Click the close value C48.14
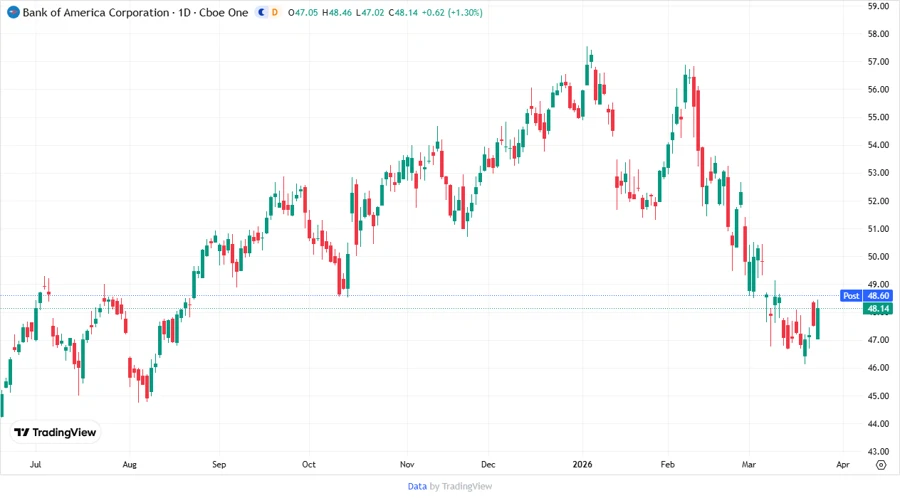The image size is (900, 498). pyautogui.click(x=403, y=12)
